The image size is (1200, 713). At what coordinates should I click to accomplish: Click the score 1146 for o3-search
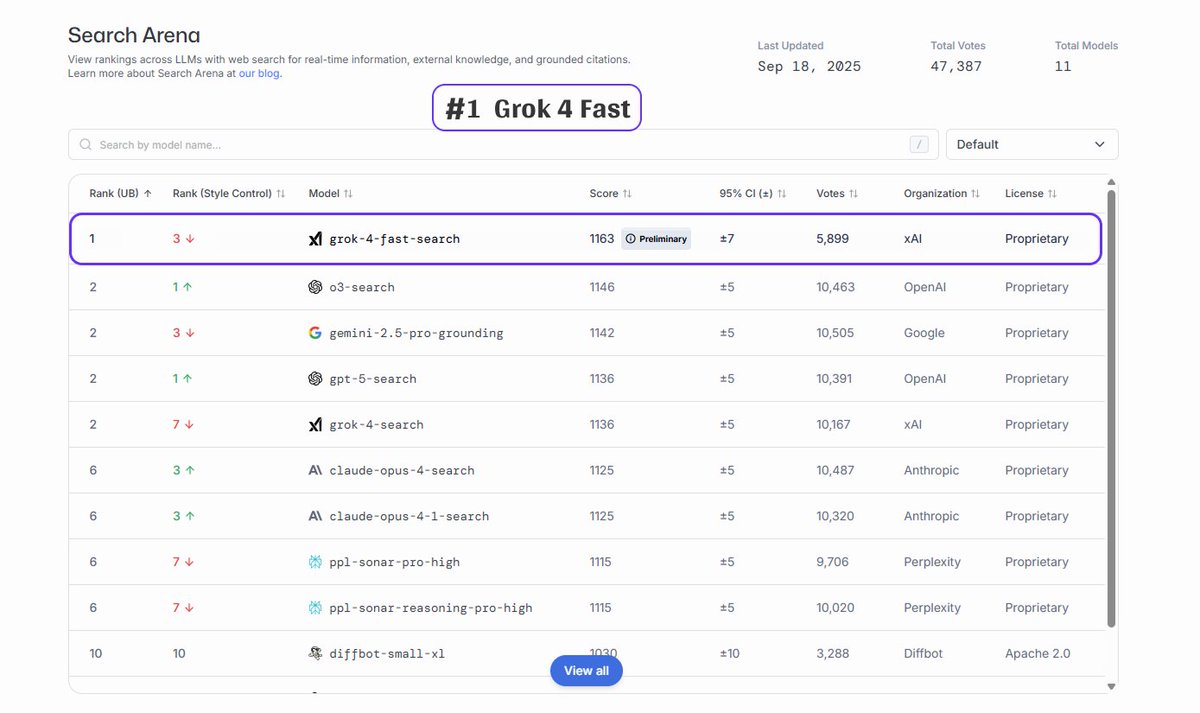click(602, 287)
